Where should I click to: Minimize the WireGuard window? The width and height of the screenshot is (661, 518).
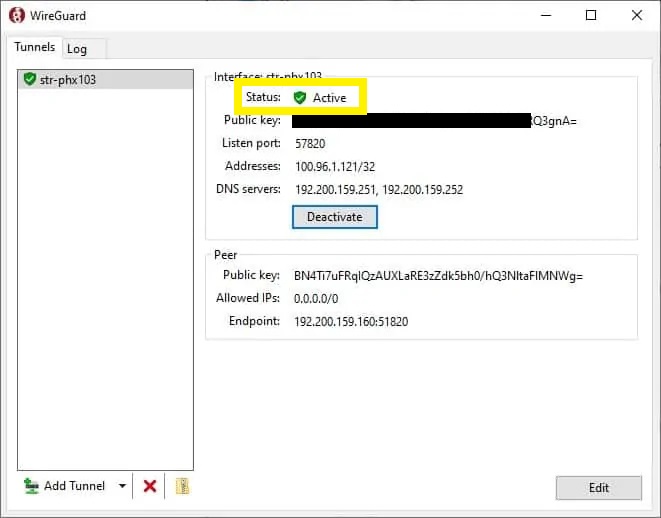546,16
